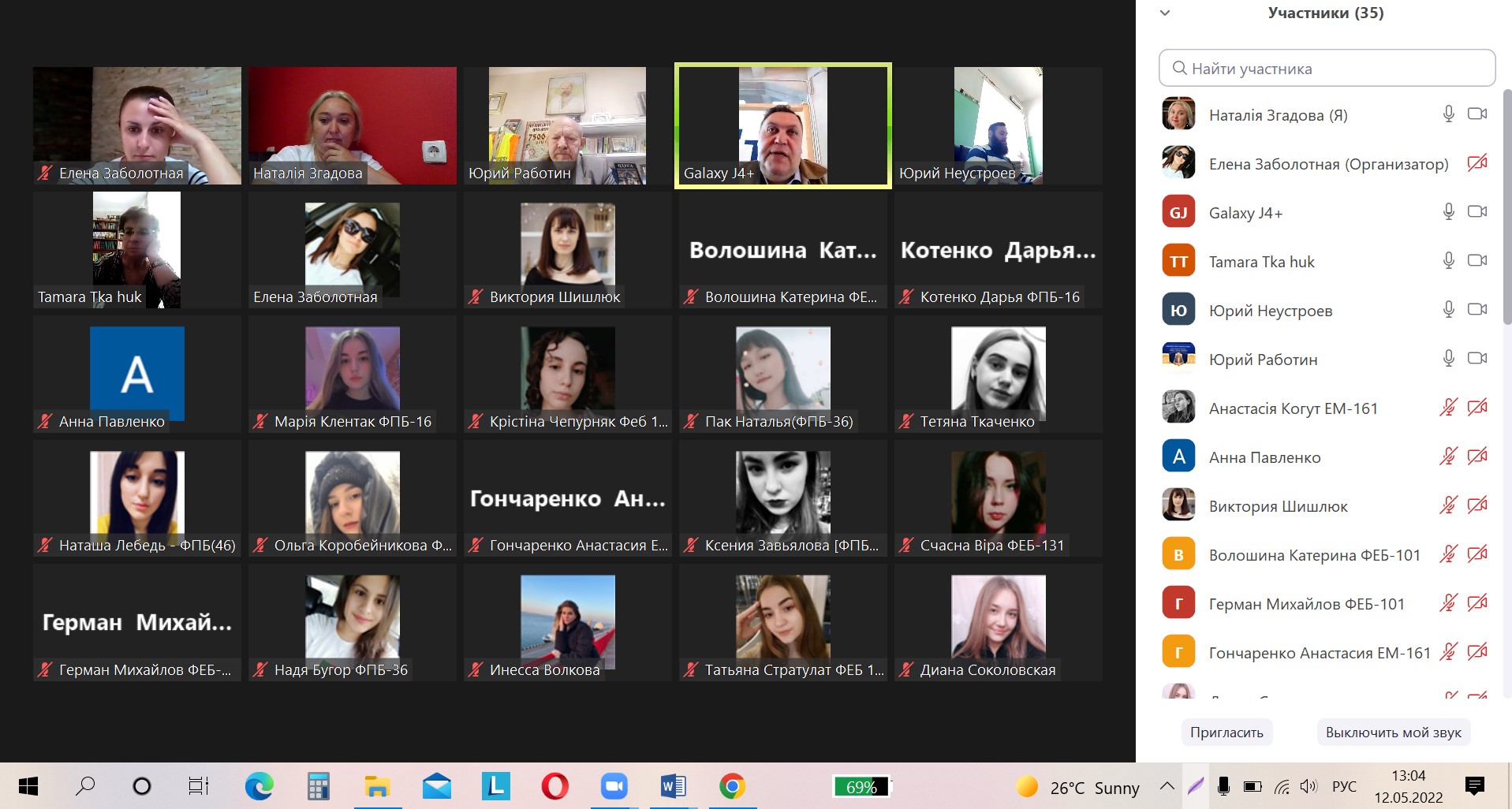Click the Найти участника search field

click(1327, 69)
